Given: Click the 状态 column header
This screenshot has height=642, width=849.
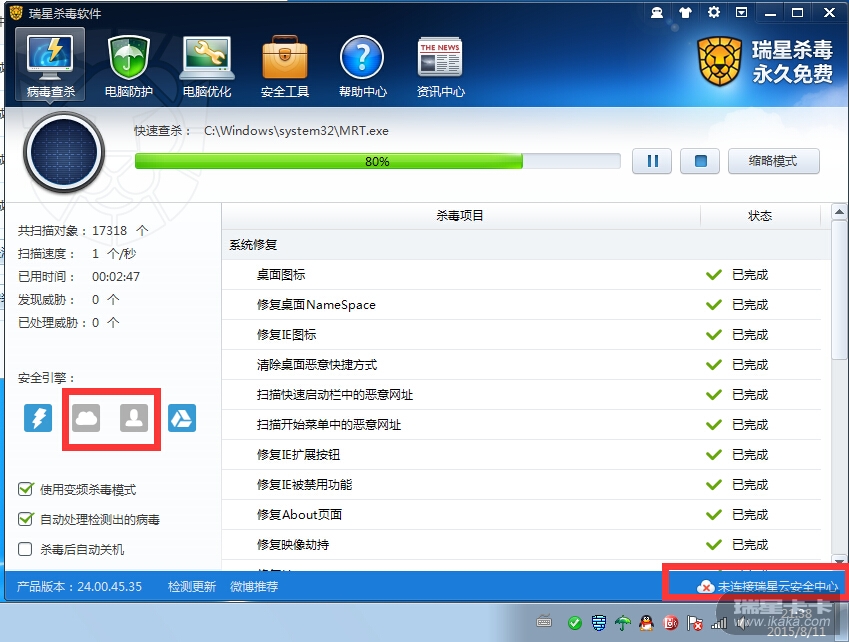Looking at the screenshot, I should point(760,215).
